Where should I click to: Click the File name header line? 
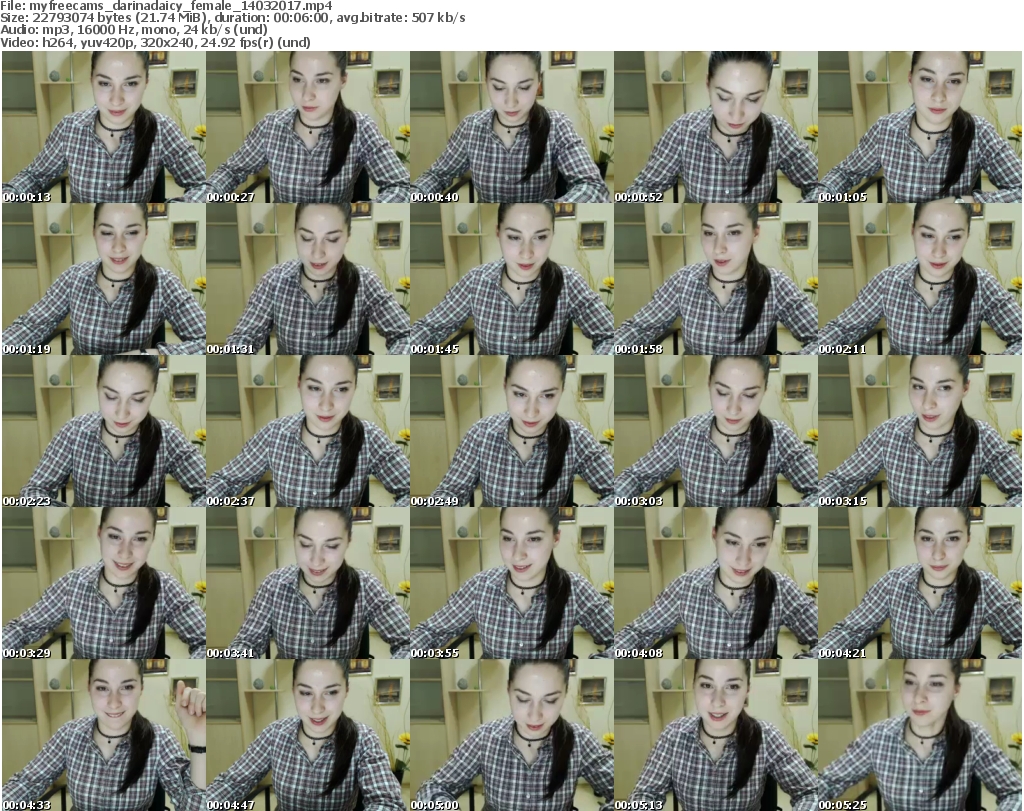166,6
